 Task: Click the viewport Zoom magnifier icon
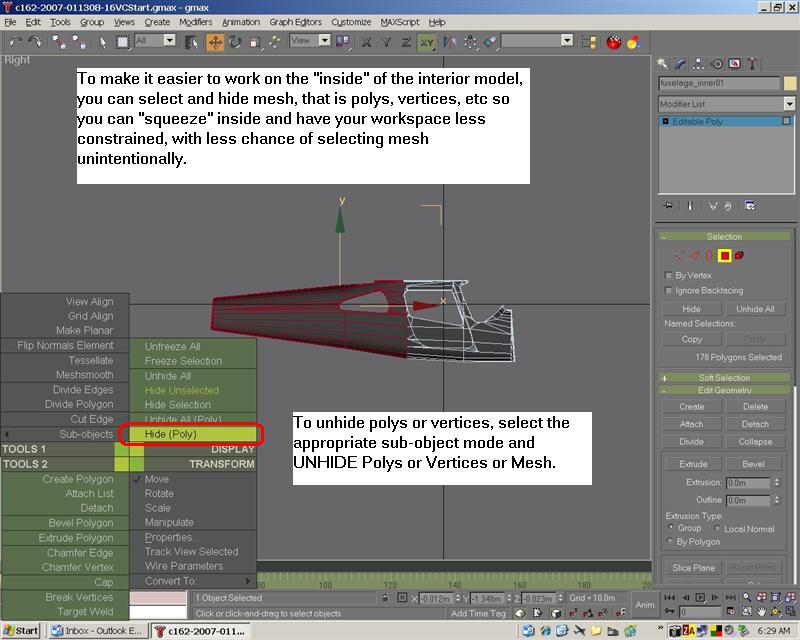746,597
